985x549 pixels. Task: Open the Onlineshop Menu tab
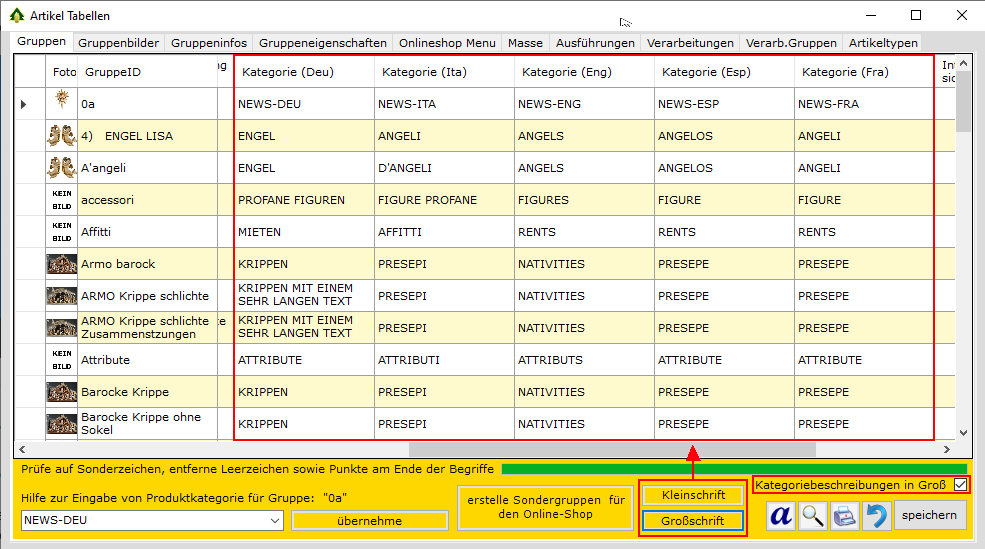447,43
